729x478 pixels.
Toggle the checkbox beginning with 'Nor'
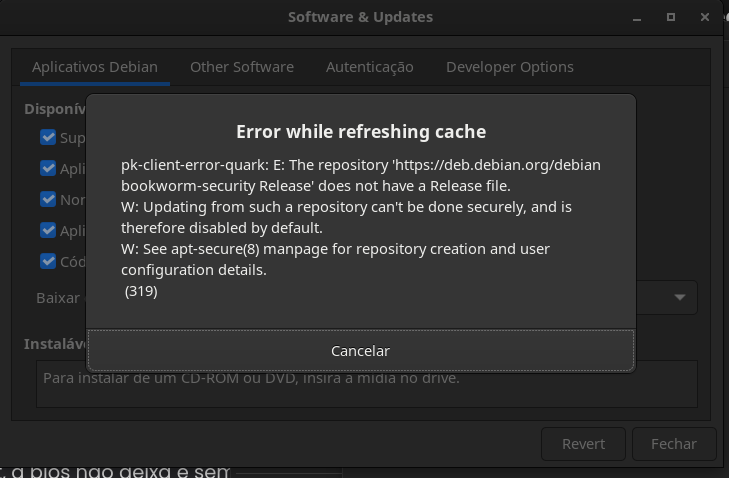(48, 199)
